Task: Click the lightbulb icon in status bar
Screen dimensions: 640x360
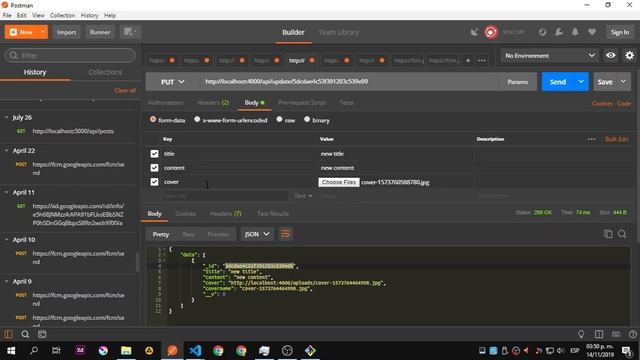Action: (x=581, y=334)
